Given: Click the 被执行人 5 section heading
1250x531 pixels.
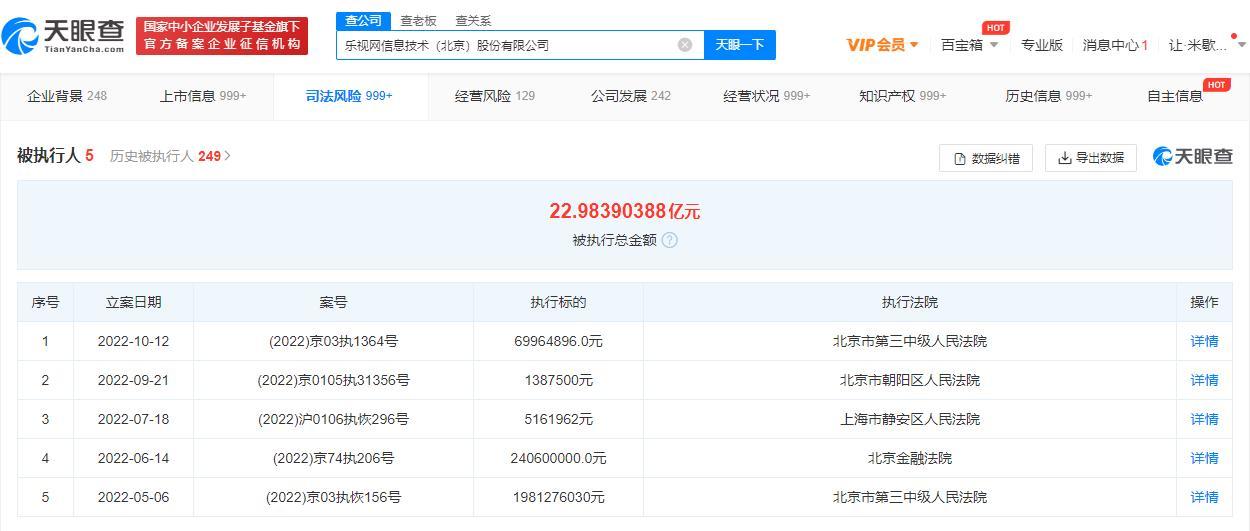Looking at the screenshot, I should [55, 156].
